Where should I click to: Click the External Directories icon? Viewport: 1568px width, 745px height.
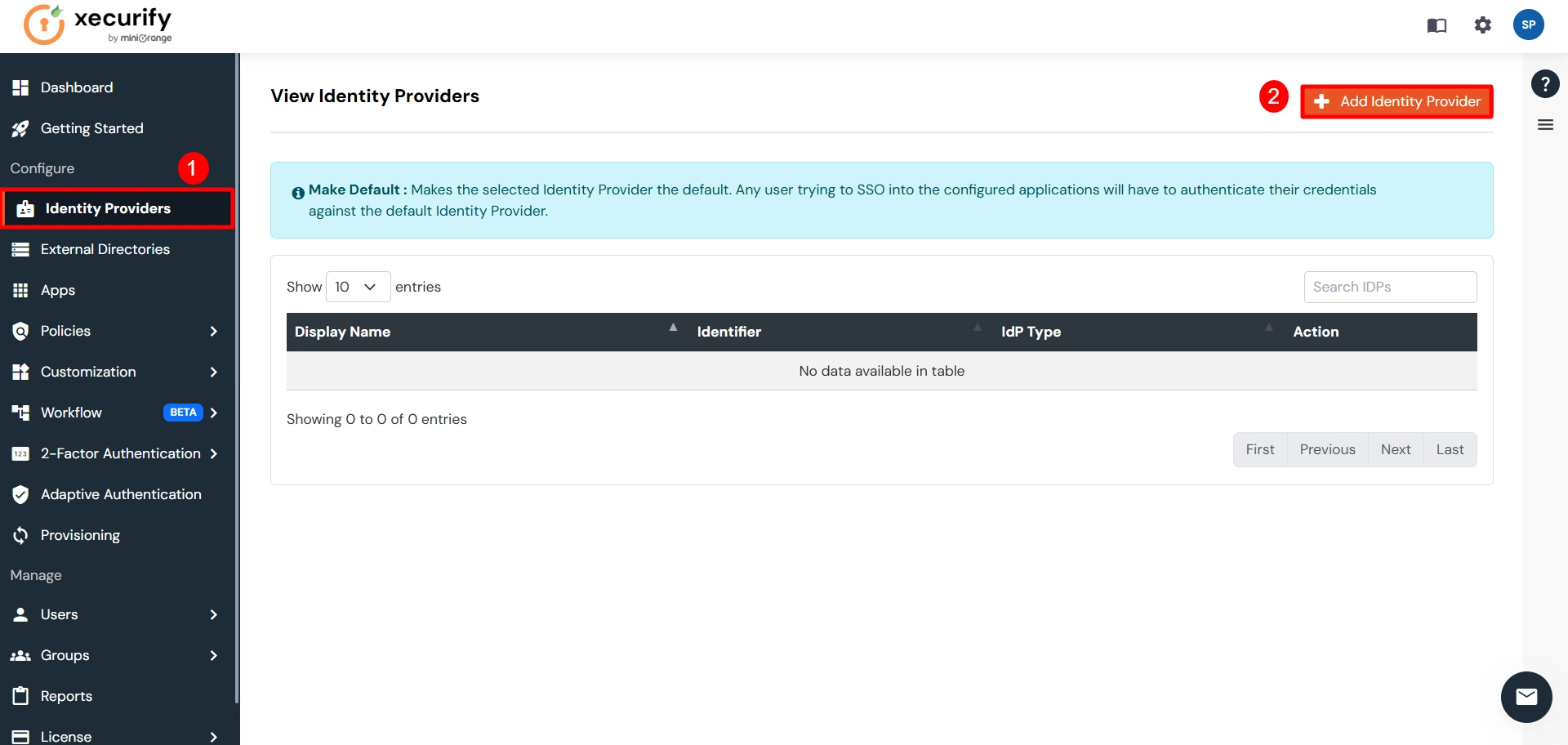(20, 249)
